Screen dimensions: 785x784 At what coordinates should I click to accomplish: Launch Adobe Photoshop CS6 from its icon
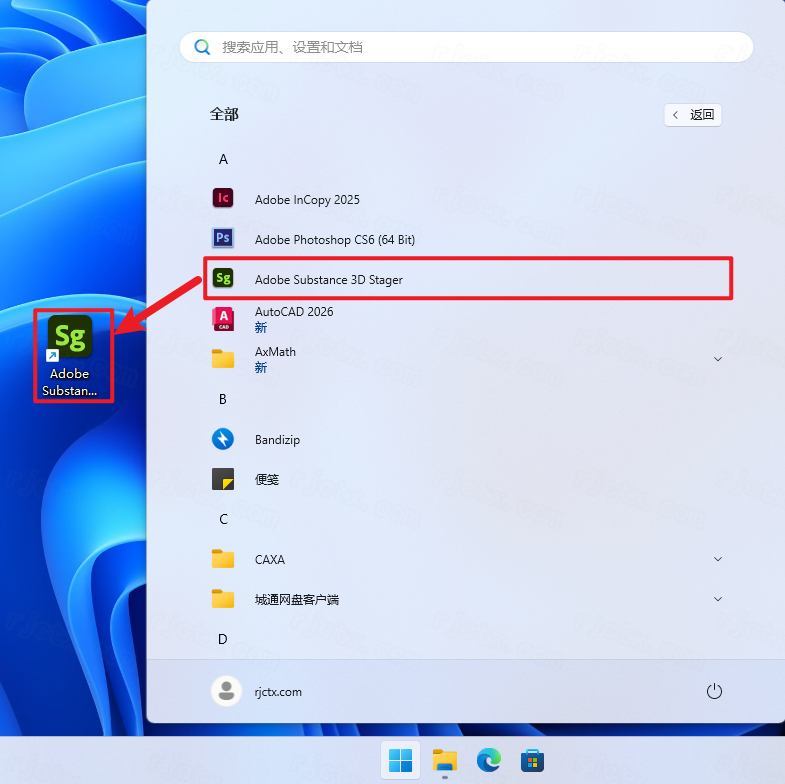(x=223, y=239)
